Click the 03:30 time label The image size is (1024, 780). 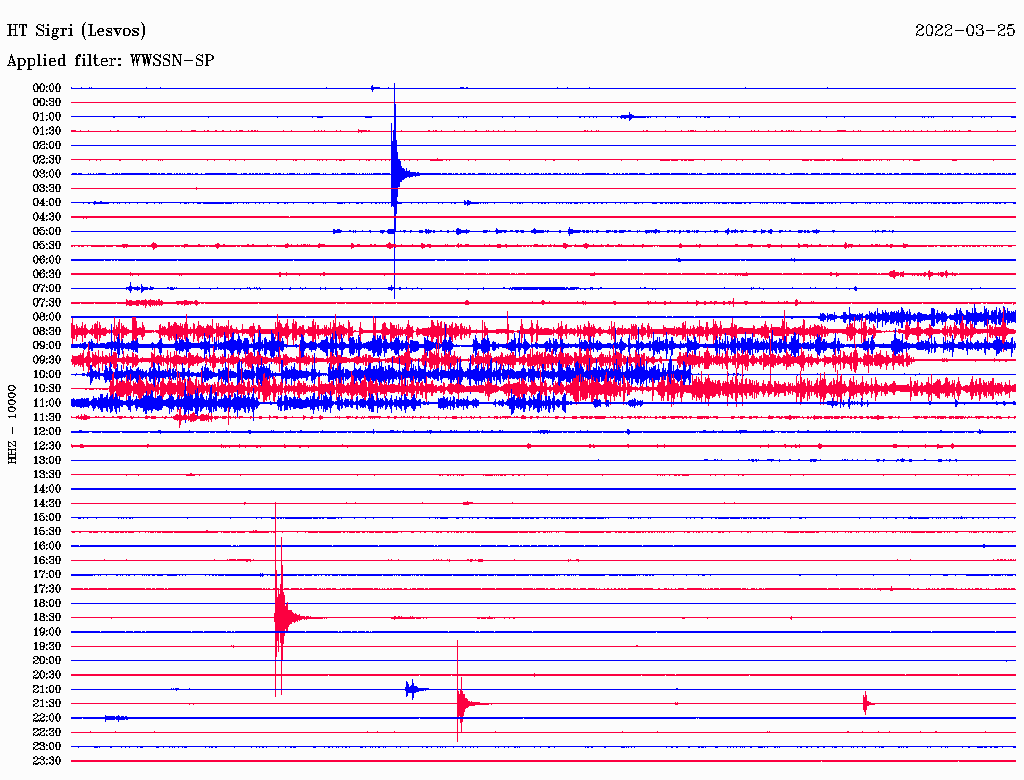[x=47, y=188]
